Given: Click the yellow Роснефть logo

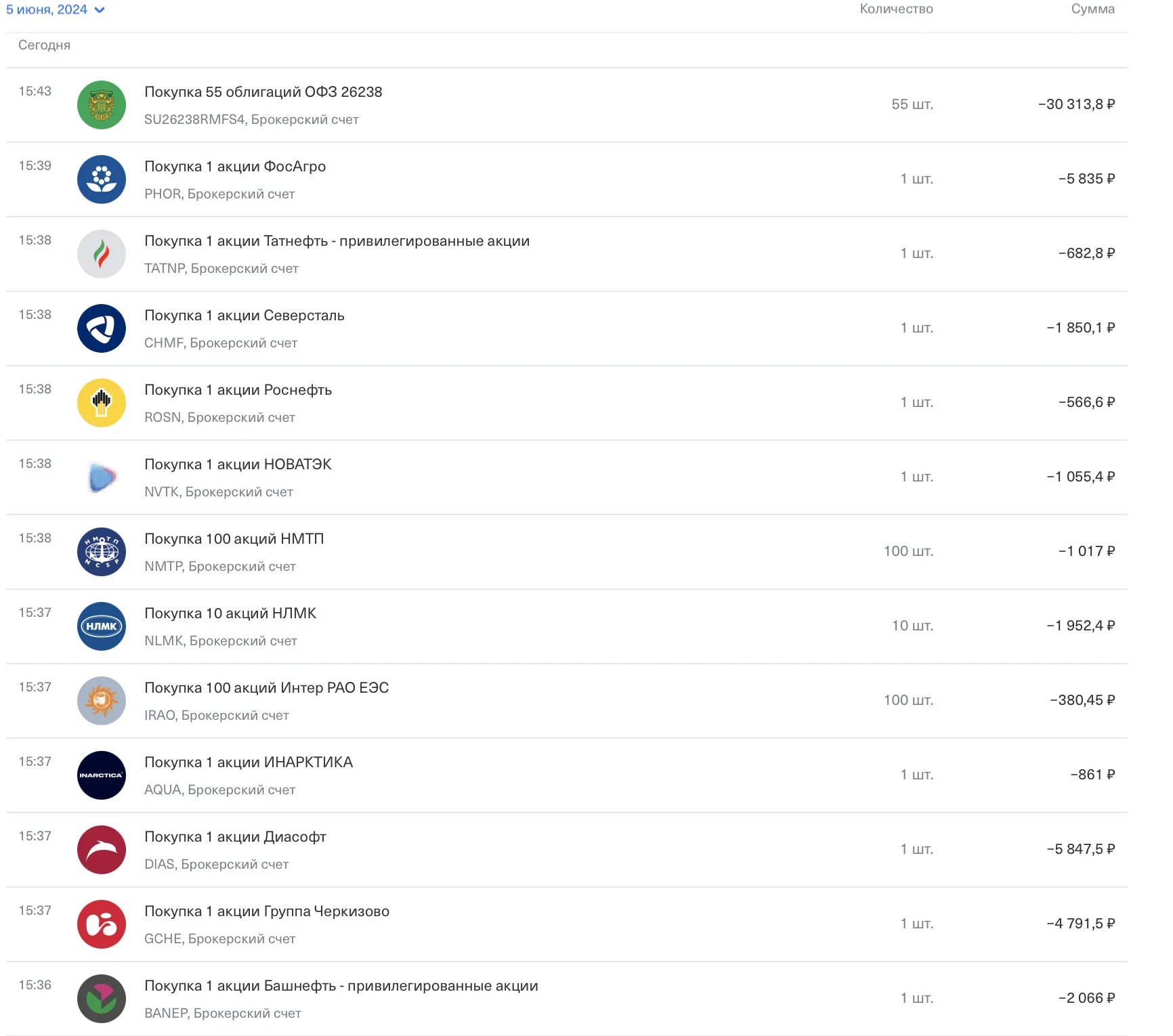Looking at the screenshot, I should (102, 403).
